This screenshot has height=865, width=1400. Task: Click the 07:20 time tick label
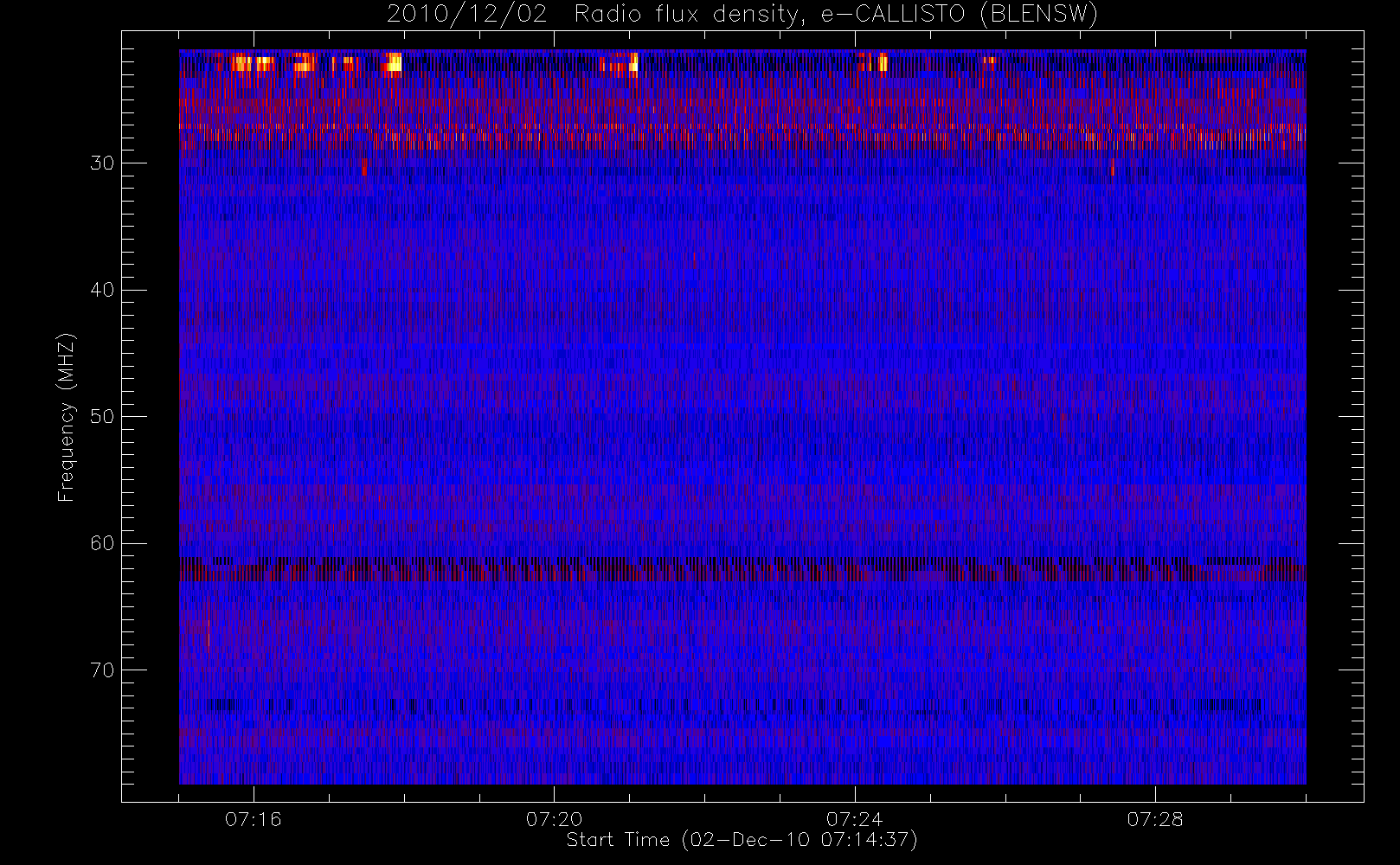(554, 819)
